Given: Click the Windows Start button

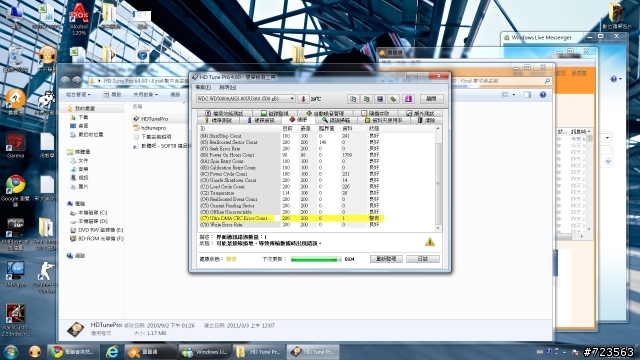Looking at the screenshot, I should coord(11,352).
